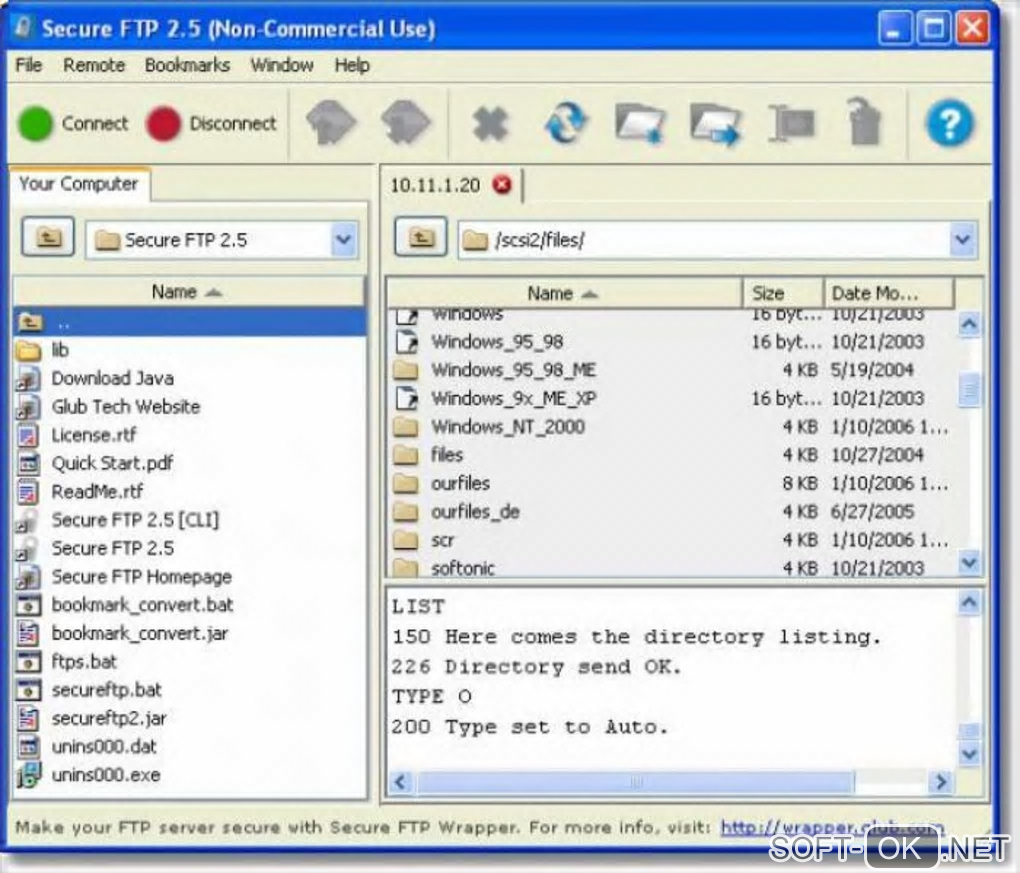Screen dimensions: 1020x873
Task: Click the X-shaped delete toolbar icon
Action: coord(490,124)
